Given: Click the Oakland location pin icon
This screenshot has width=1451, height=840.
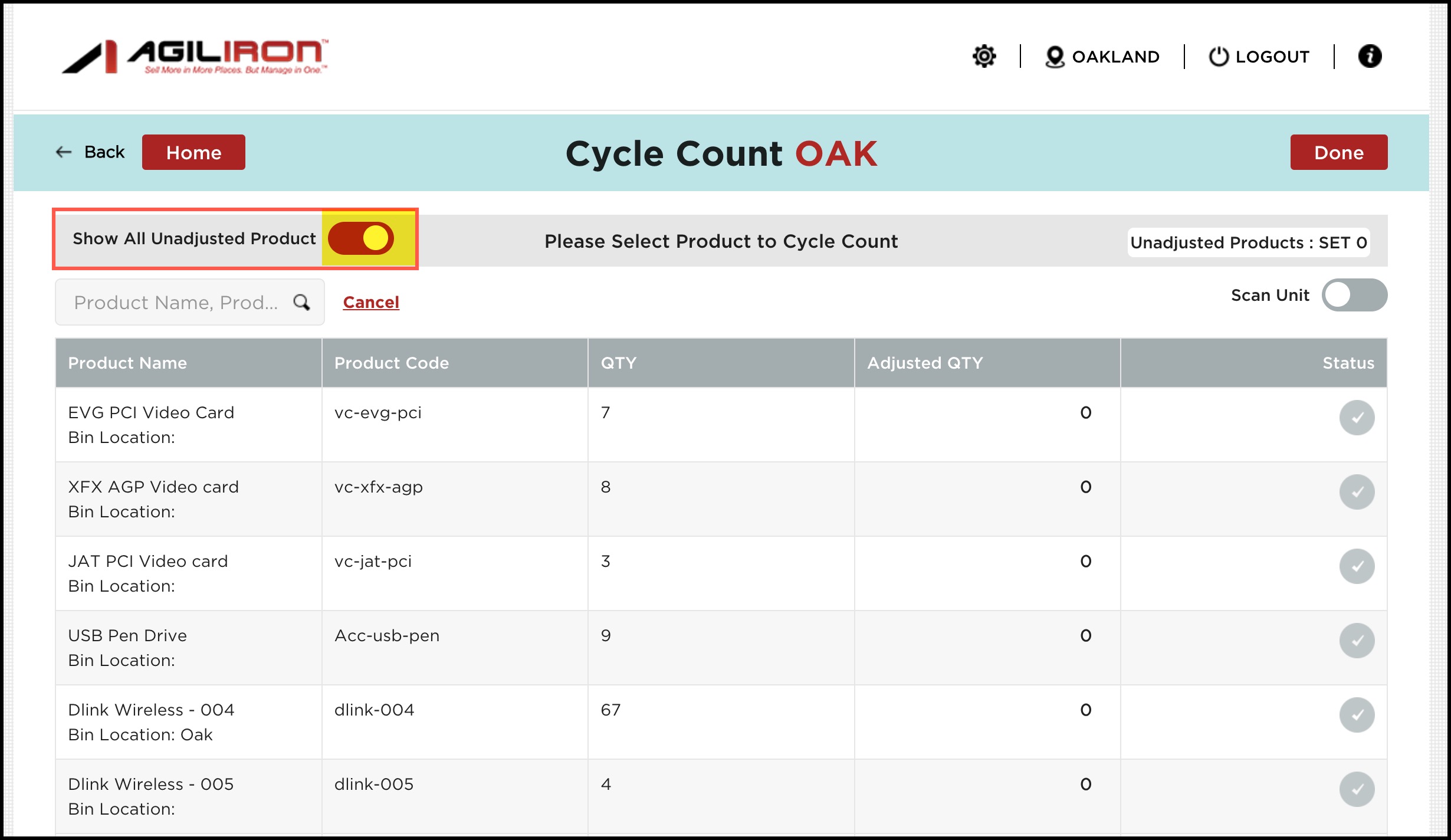Looking at the screenshot, I should [1055, 57].
